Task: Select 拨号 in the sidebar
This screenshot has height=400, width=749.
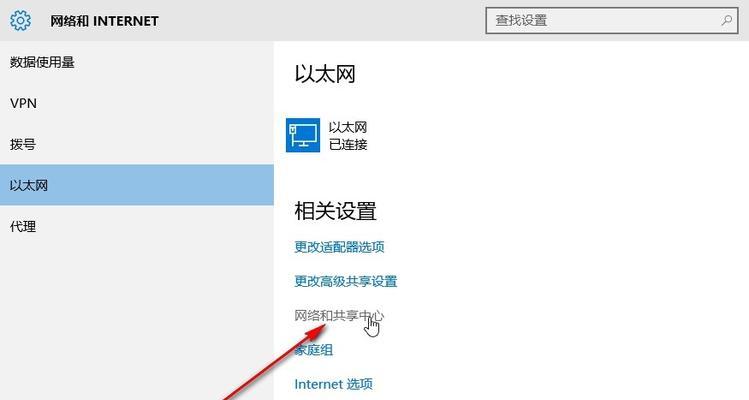Action: click(x=23, y=144)
